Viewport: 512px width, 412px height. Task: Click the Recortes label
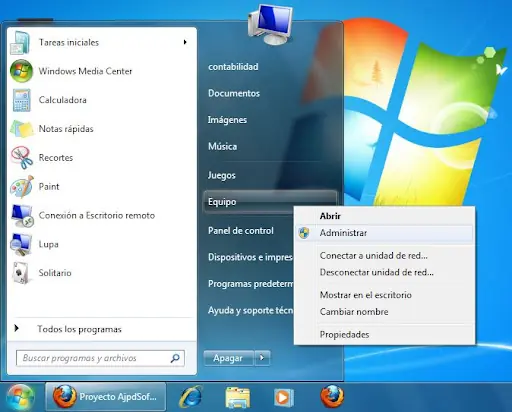pyautogui.click(x=56, y=158)
